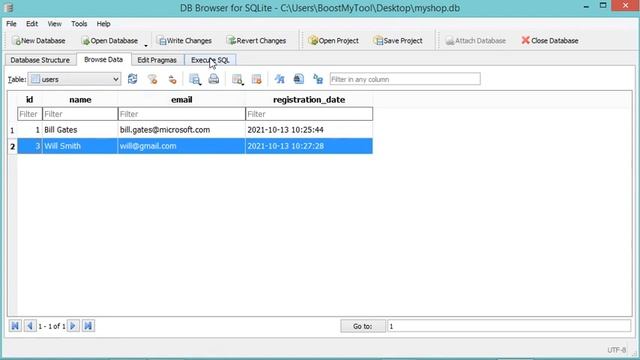
Task: Clear all filters icon
Action: pyautogui.click(x=152, y=79)
